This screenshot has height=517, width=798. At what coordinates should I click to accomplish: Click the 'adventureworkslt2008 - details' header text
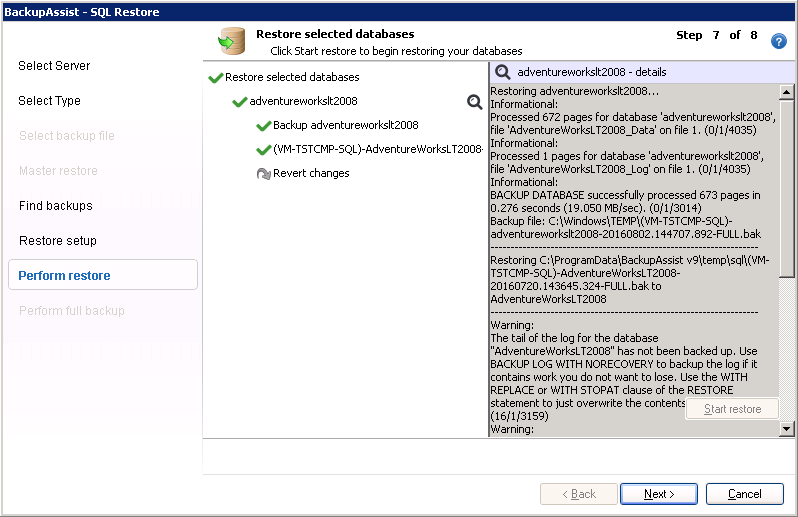click(x=591, y=72)
